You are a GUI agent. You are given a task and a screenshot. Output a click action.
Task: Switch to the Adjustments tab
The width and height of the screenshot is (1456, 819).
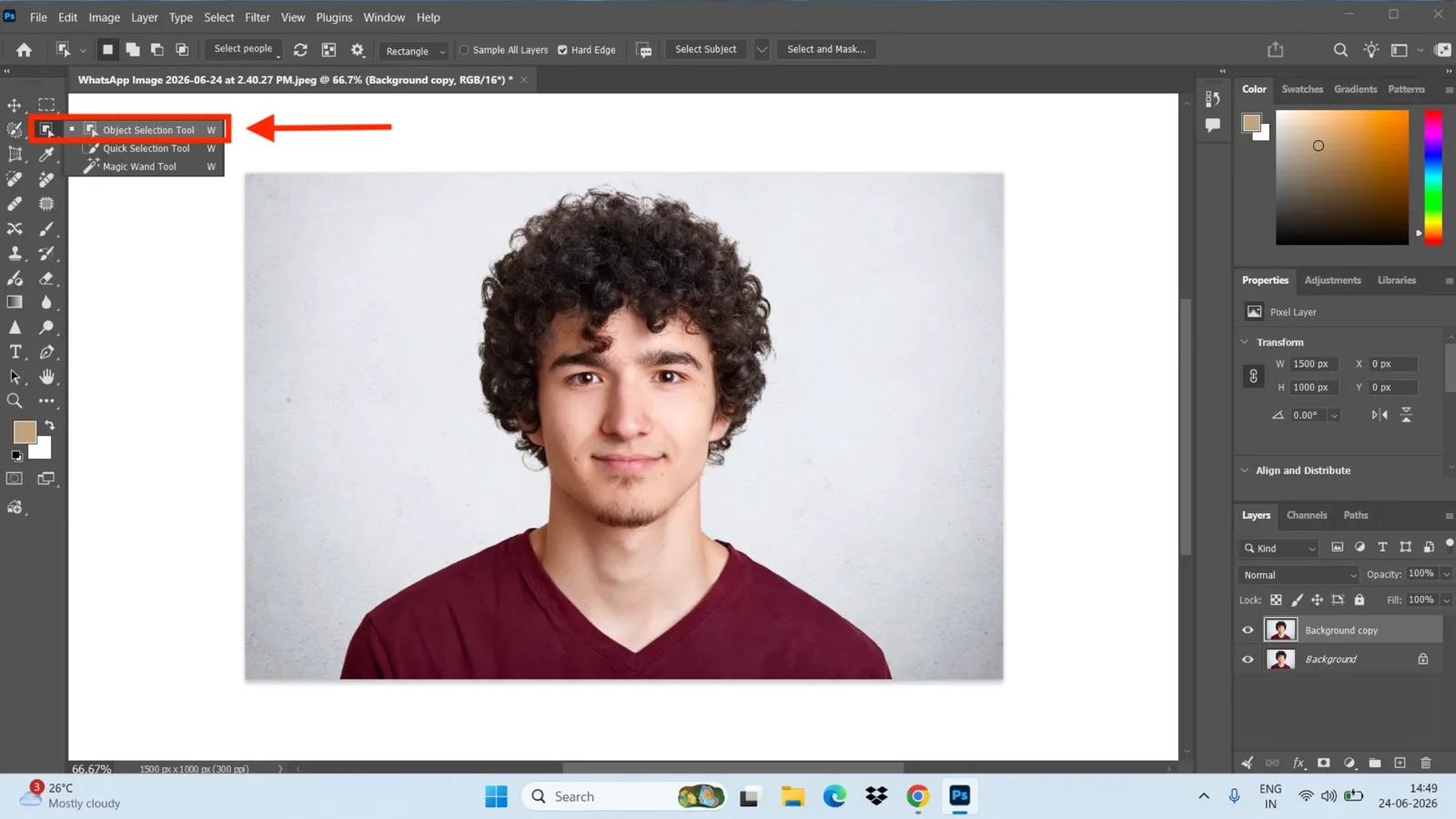pyautogui.click(x=1332, y=280)
